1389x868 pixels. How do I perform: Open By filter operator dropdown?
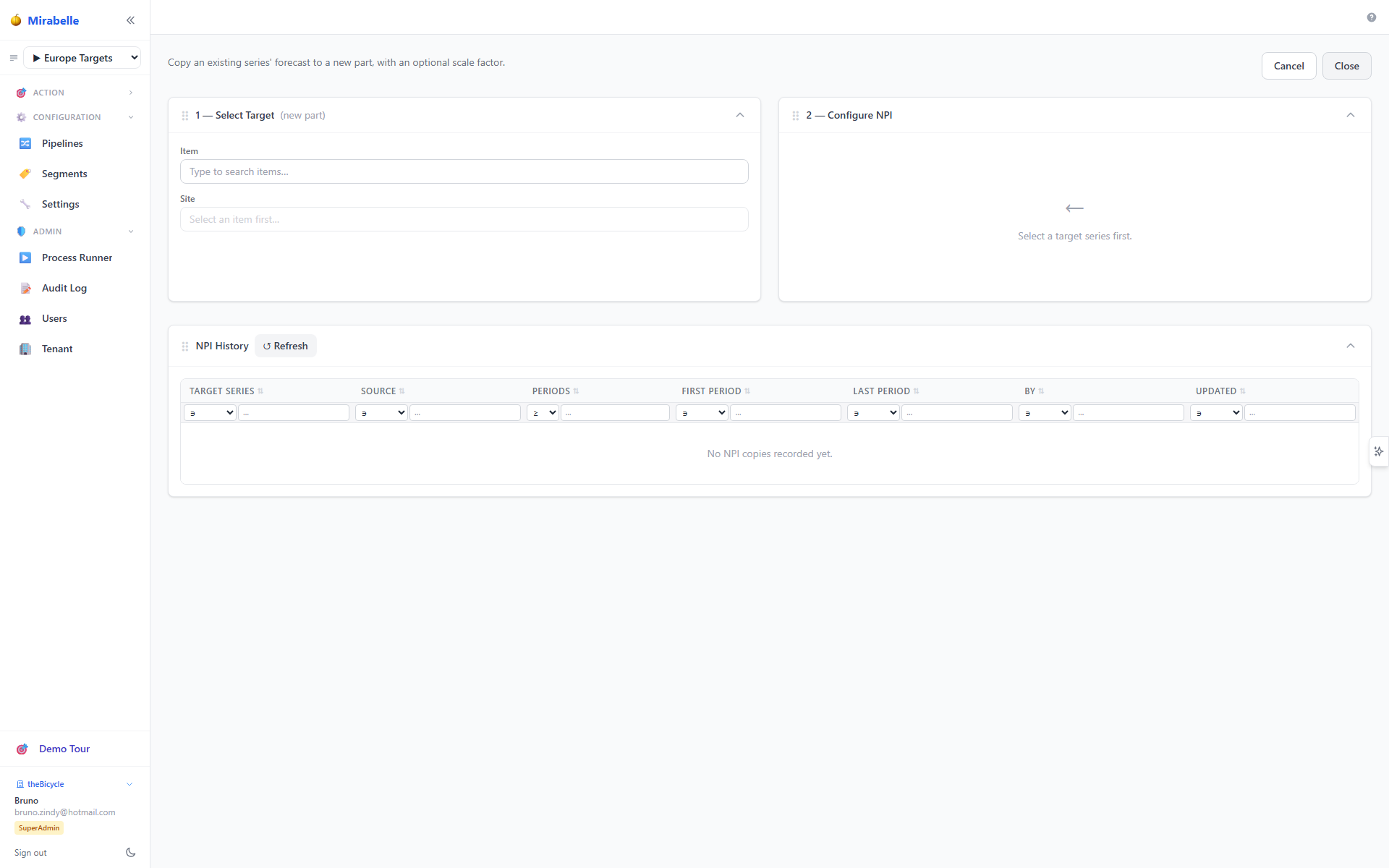[1045, 413]
